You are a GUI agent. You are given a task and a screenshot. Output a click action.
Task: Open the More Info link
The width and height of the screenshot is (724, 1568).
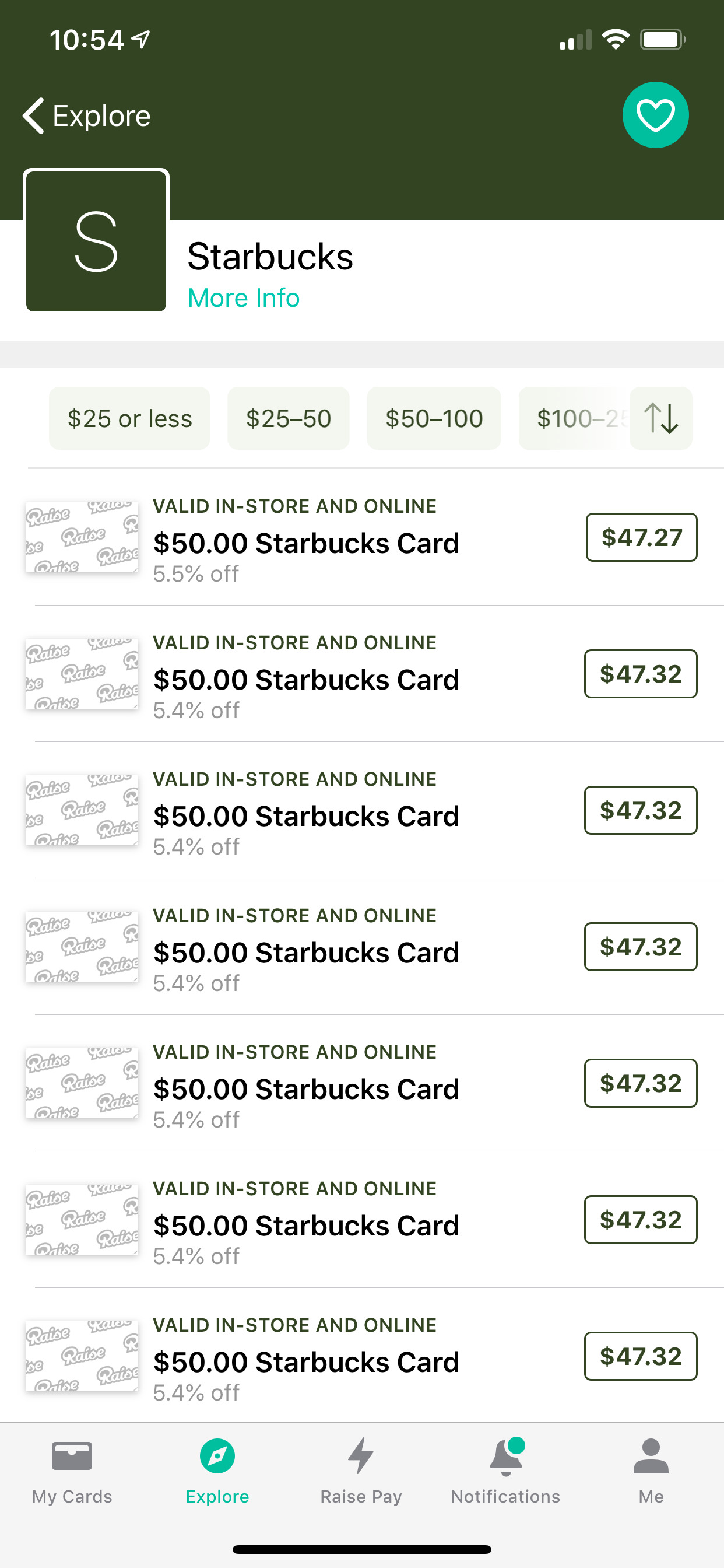click(243, 298)
